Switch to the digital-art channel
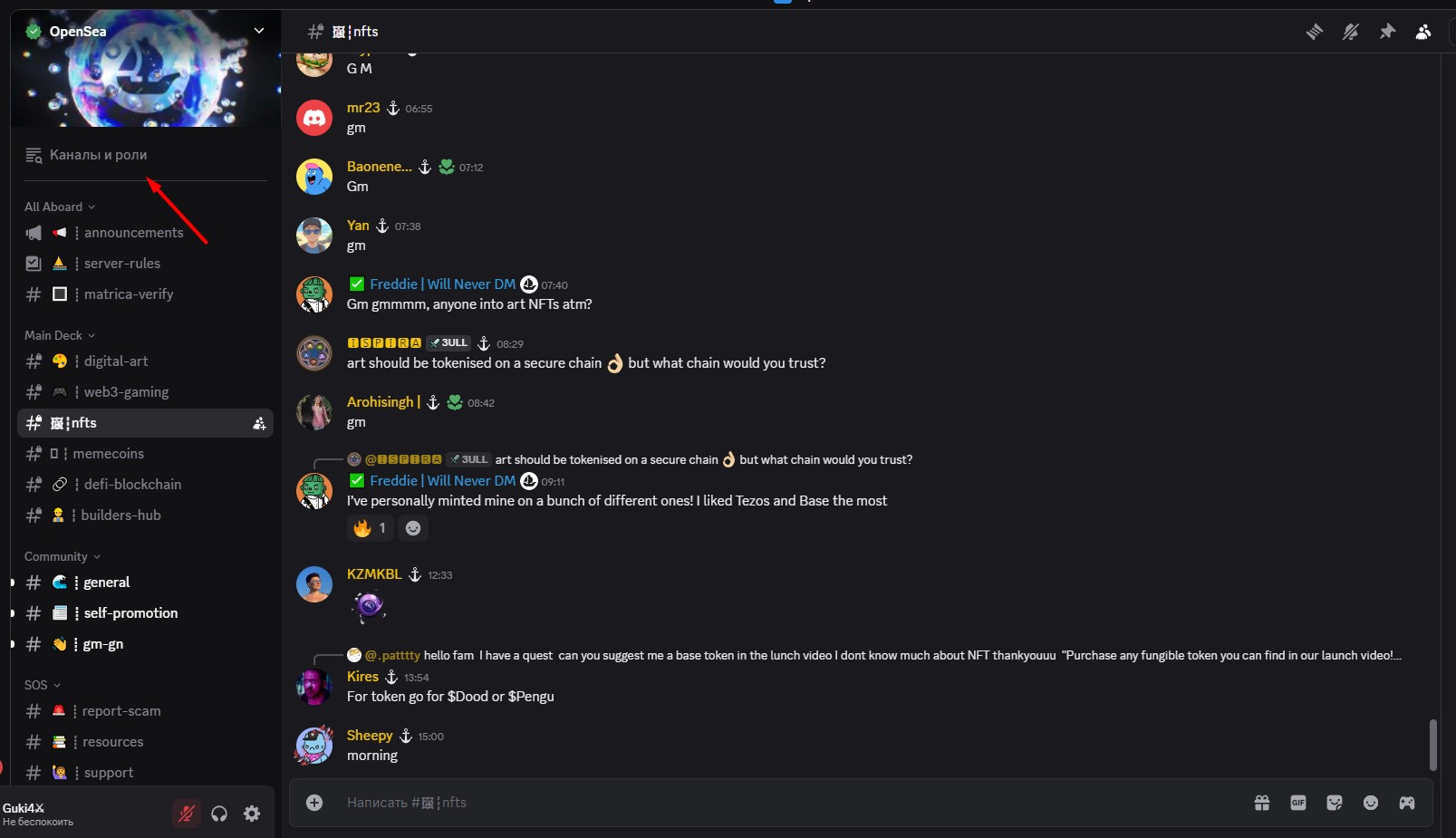Viewport: 1456px width, 838px height. [116, 361]
